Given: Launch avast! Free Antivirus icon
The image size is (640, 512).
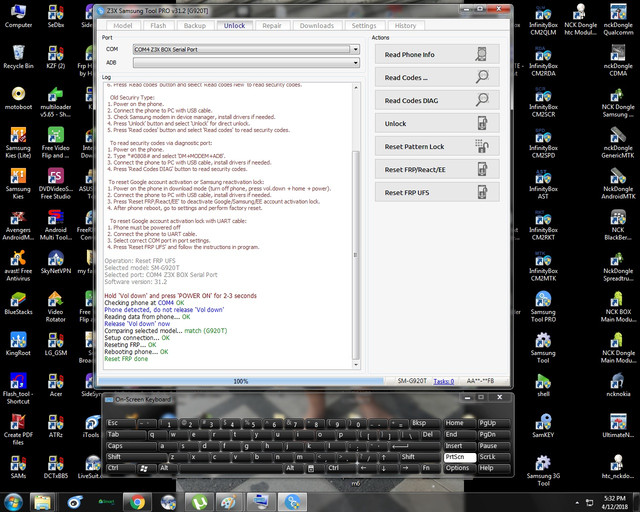Looking at the screenshot, I should [x=18, y=266].
